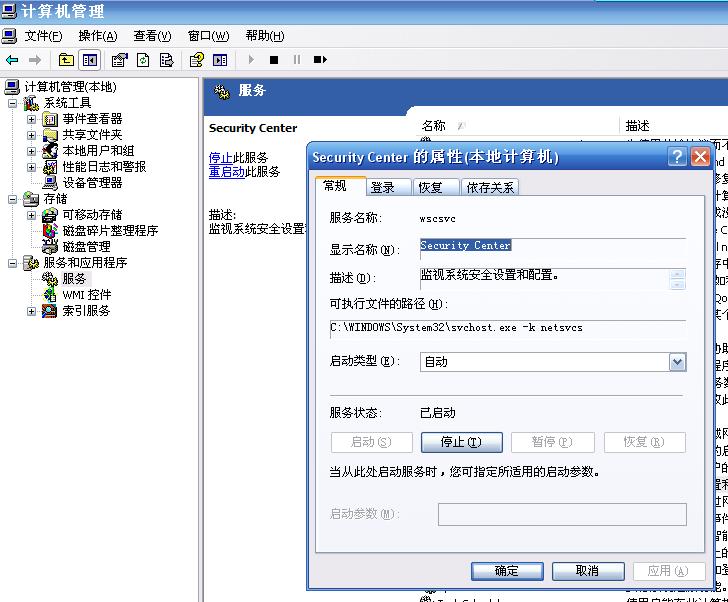Open the 操作(A) menu
The width and height of the screenshot is (728, 602).
[98, 36]
